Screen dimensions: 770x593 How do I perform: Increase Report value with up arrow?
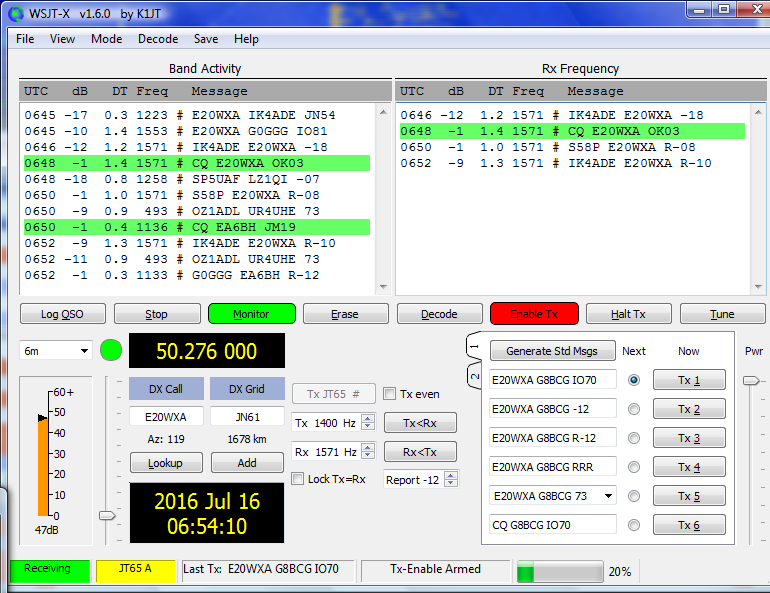[x=450, y=476]
